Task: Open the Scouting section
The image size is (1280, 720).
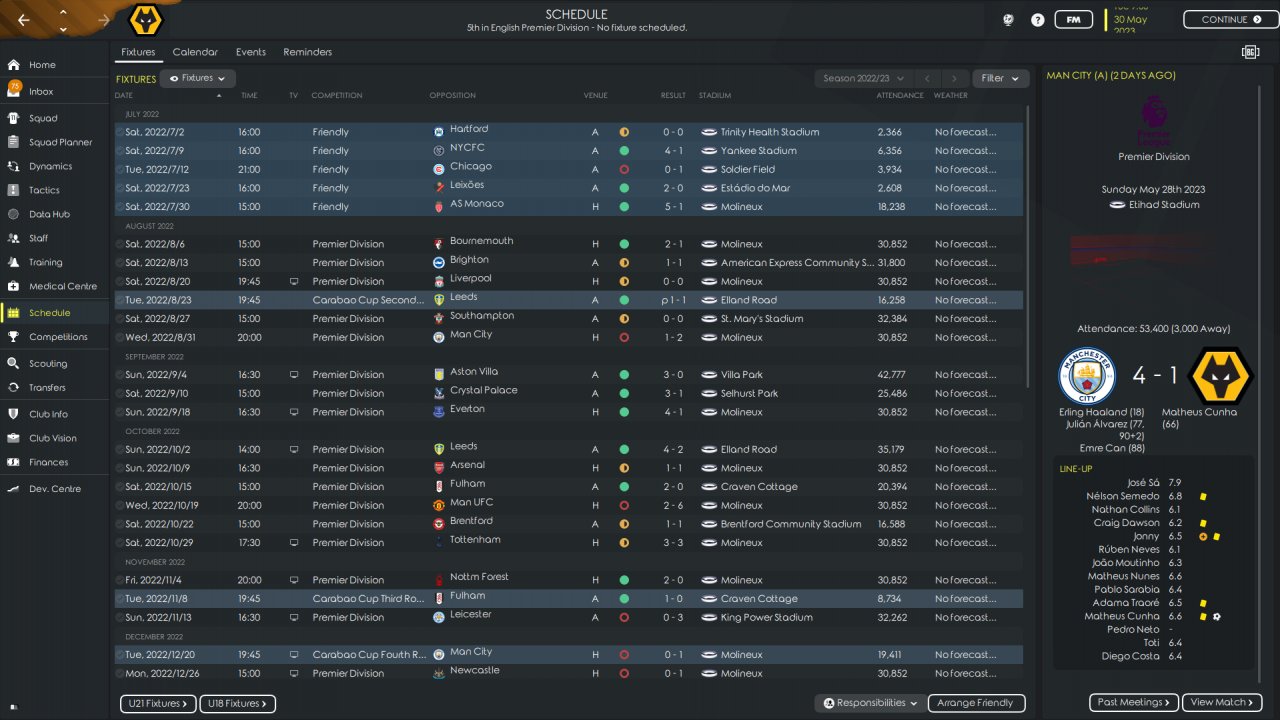Action: (48, 364)
